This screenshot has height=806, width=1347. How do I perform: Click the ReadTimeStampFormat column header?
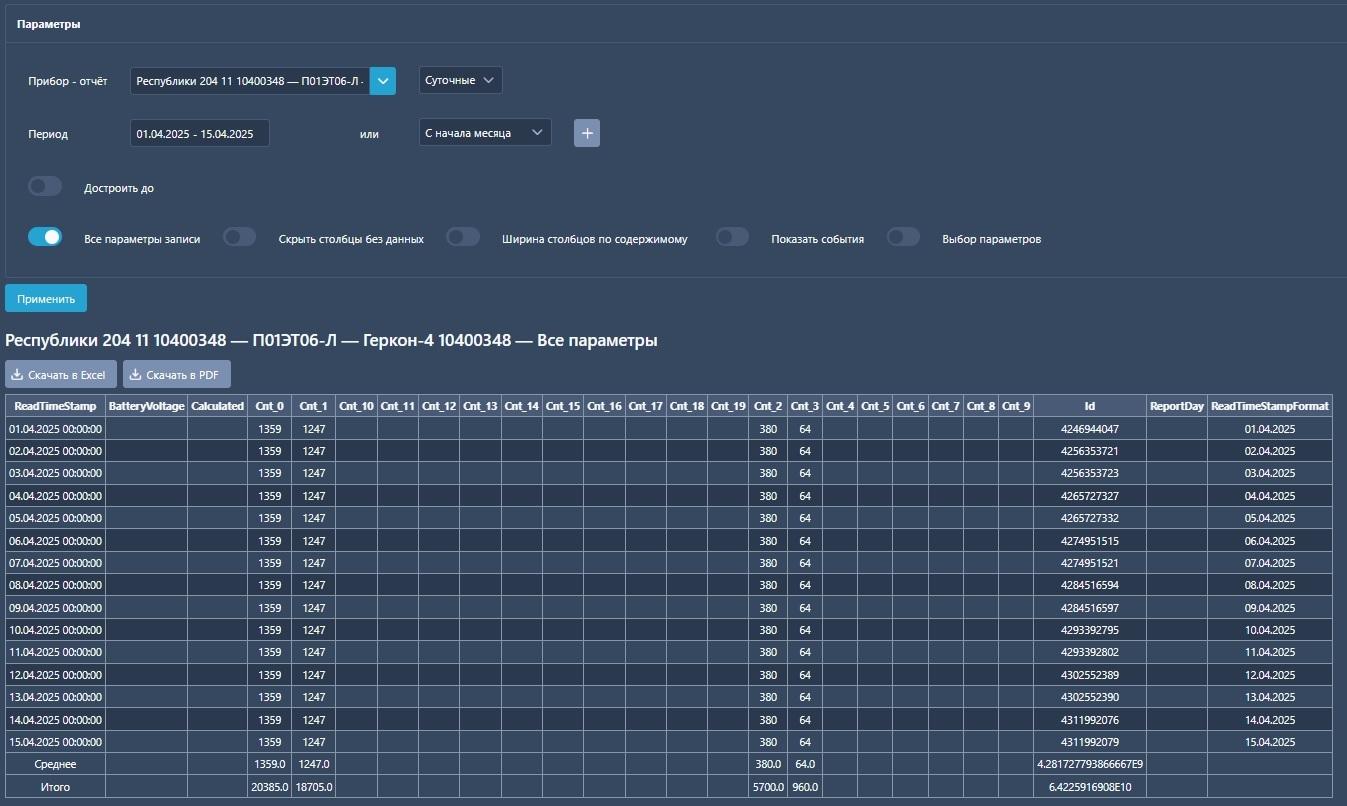[1269, 406]
